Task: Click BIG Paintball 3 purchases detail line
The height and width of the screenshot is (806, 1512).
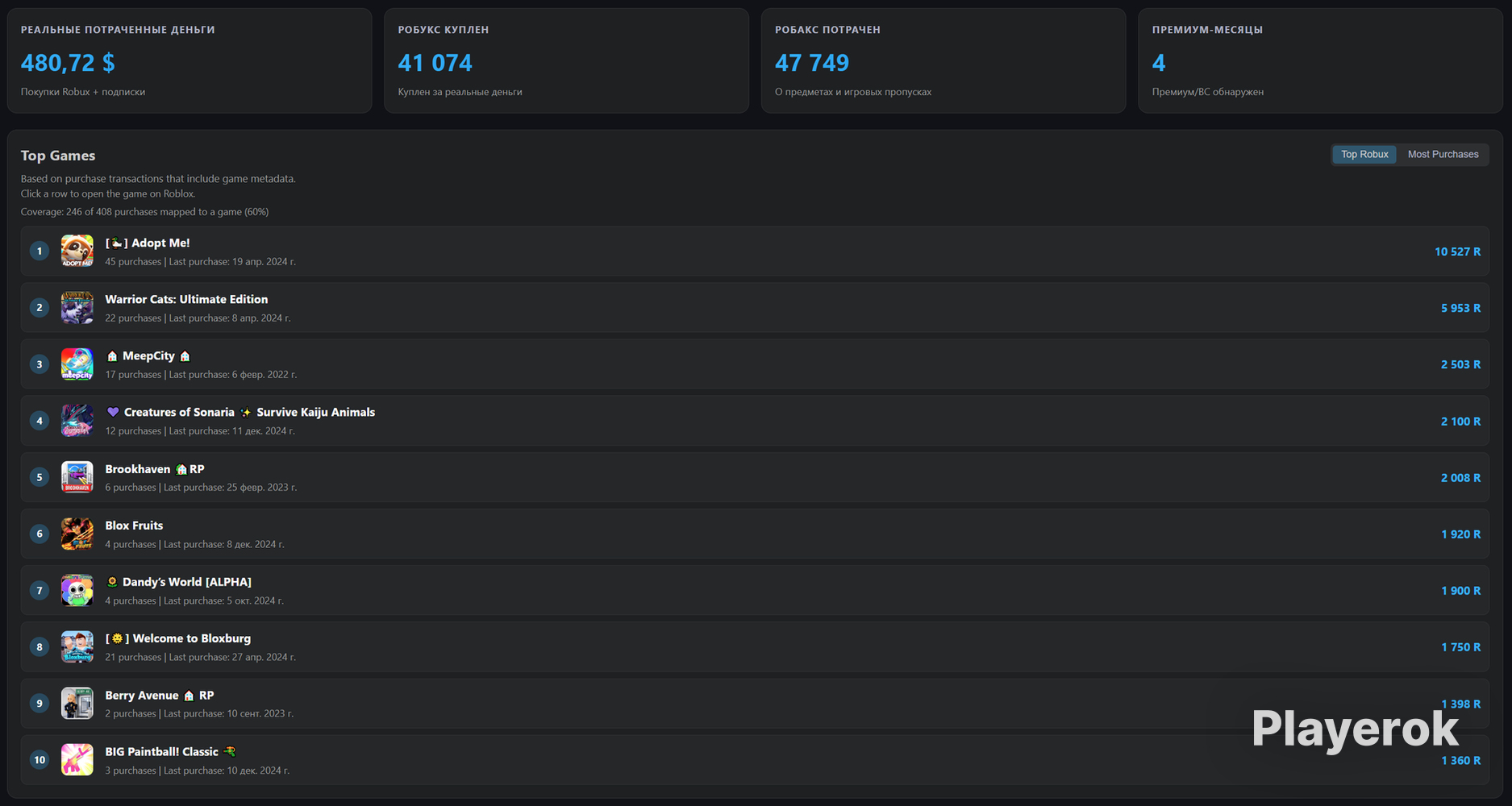Action: coord(197,771)
